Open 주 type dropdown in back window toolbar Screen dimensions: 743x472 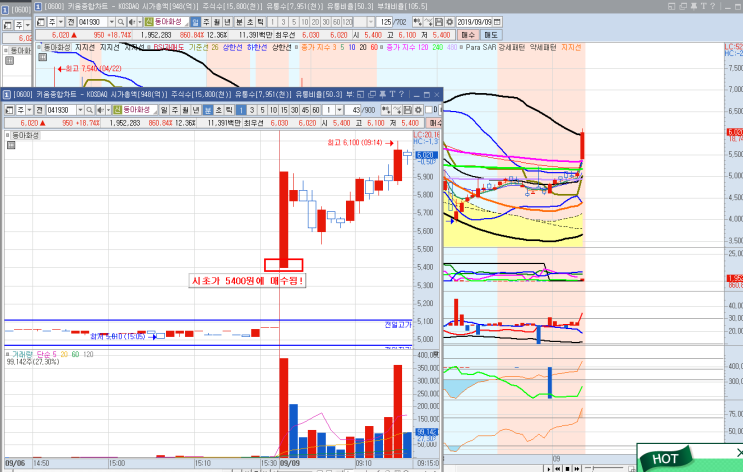61,22
